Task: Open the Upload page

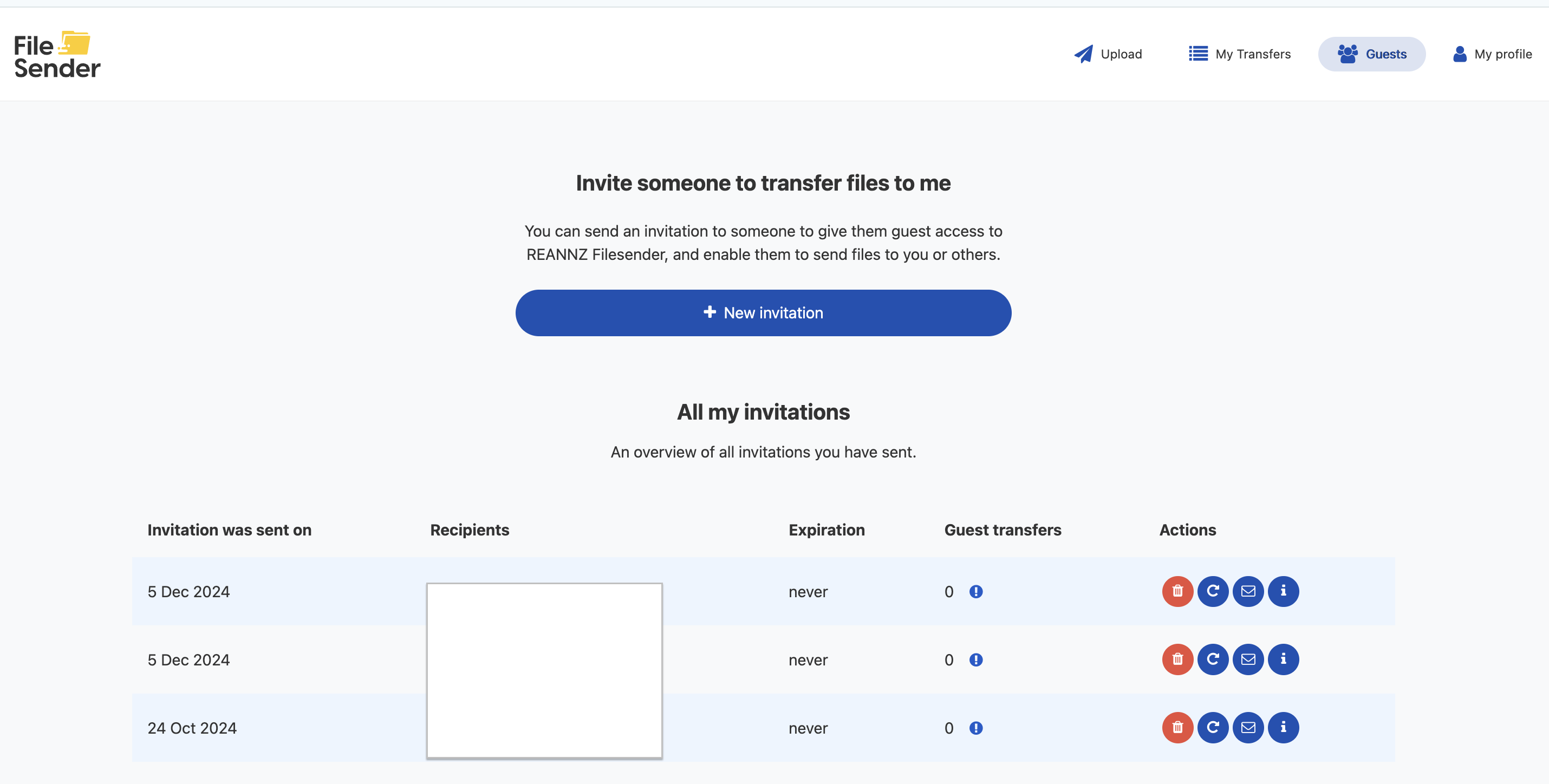Action: click(x=1108, y=54)
